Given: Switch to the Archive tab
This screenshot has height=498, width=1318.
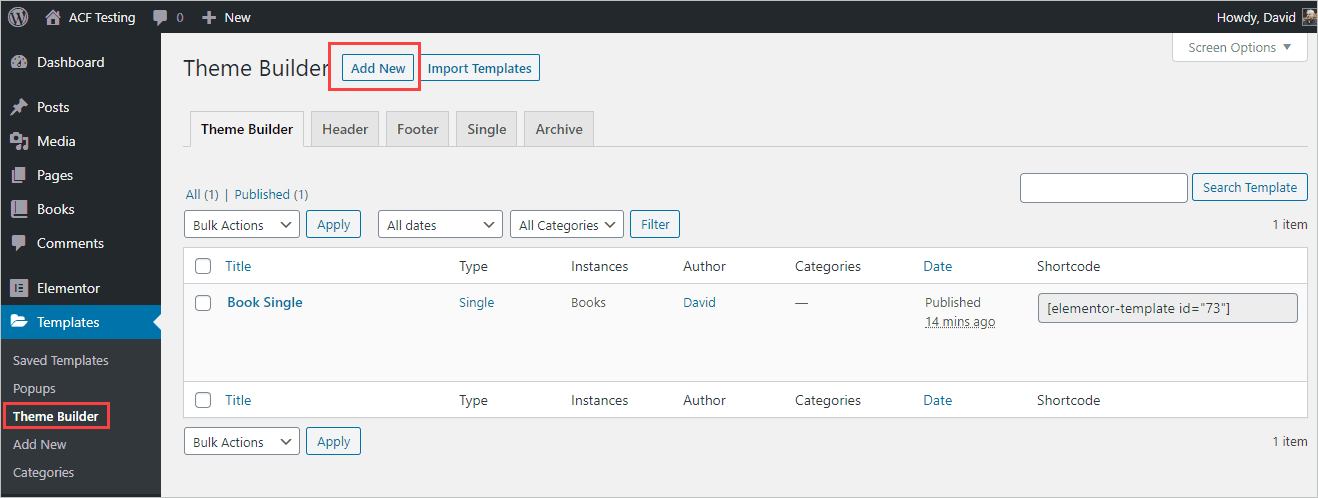Looking at the screenshot, I should click(559, 129).
